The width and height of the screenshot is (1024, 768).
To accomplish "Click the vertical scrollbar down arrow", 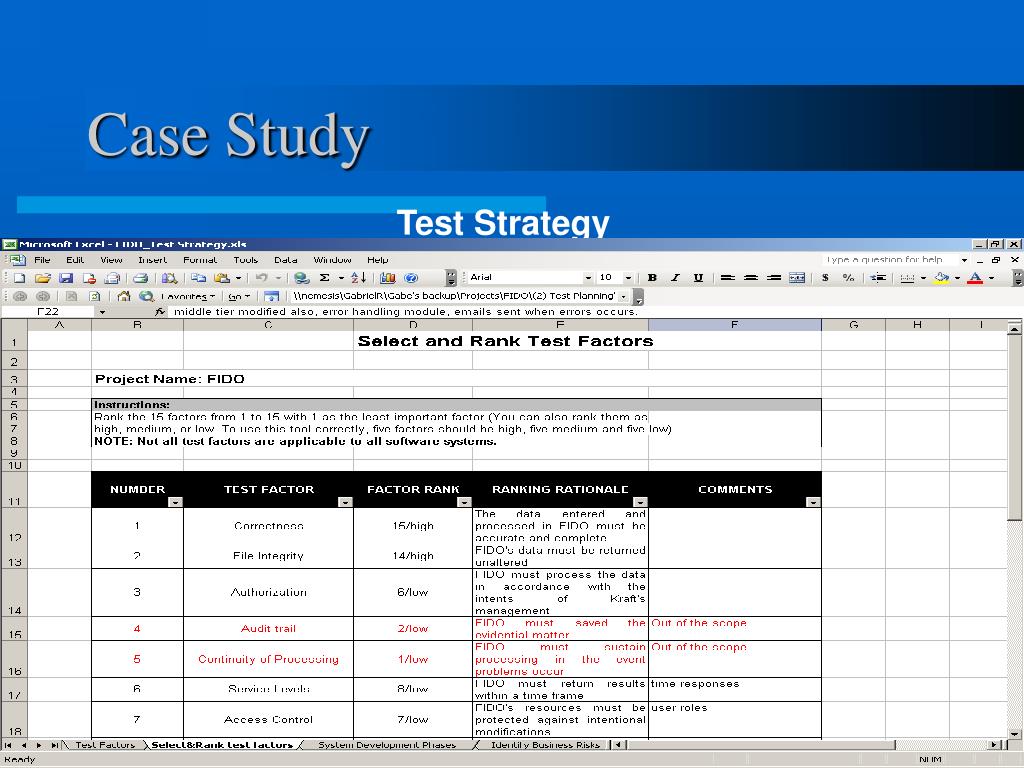I will pyautogui.click(x=1014, y=733).
